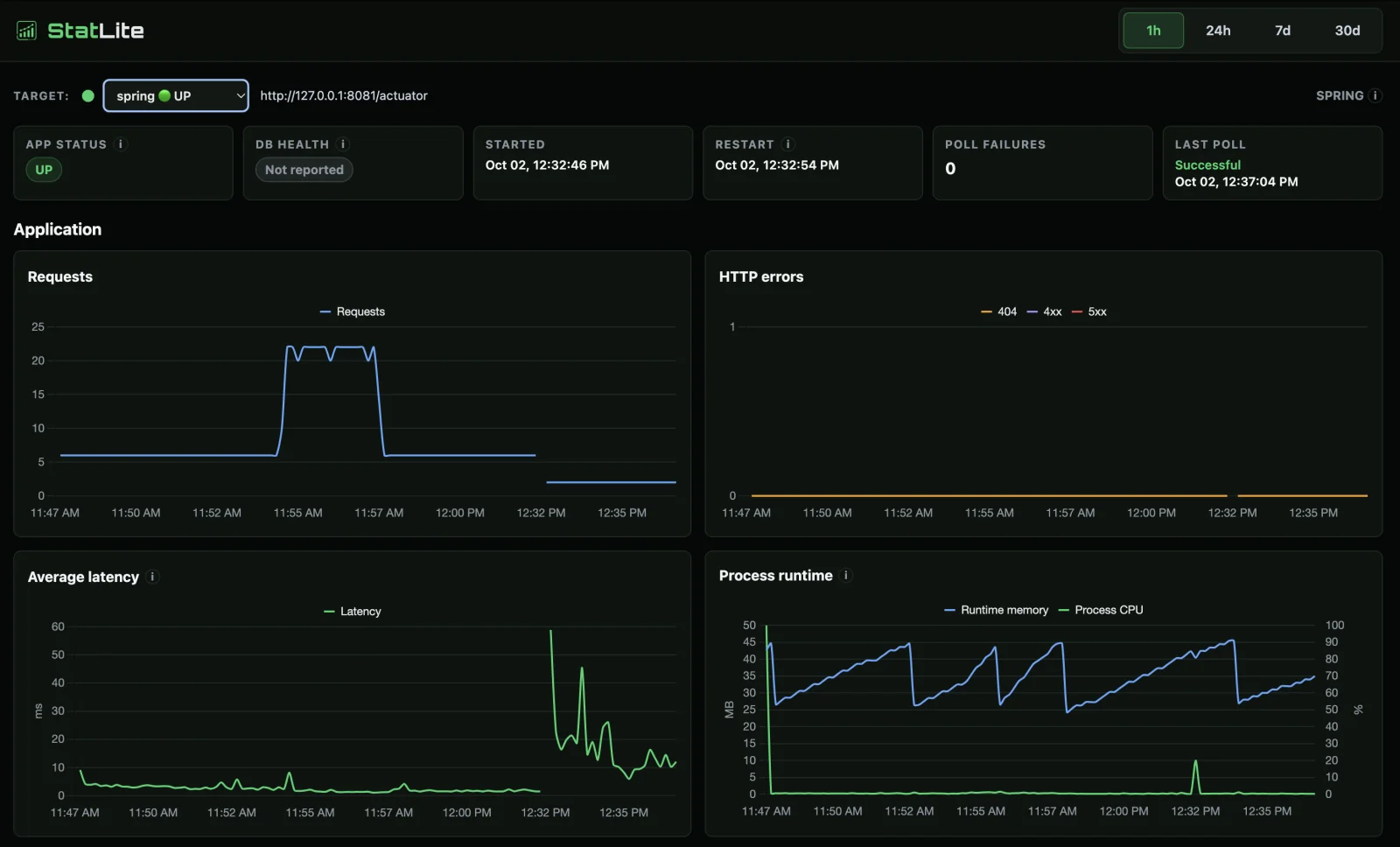Click the latency spike peak near 12:32 PM

[x=550, y=632]
